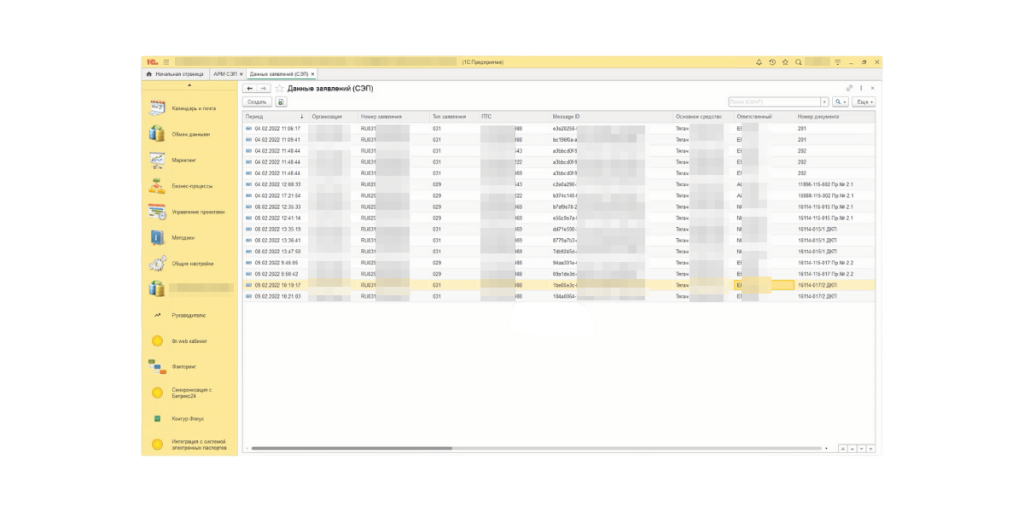The image size is (1024, 512).
Task: Open the Календарь и почта section
Action: (192, 108)
